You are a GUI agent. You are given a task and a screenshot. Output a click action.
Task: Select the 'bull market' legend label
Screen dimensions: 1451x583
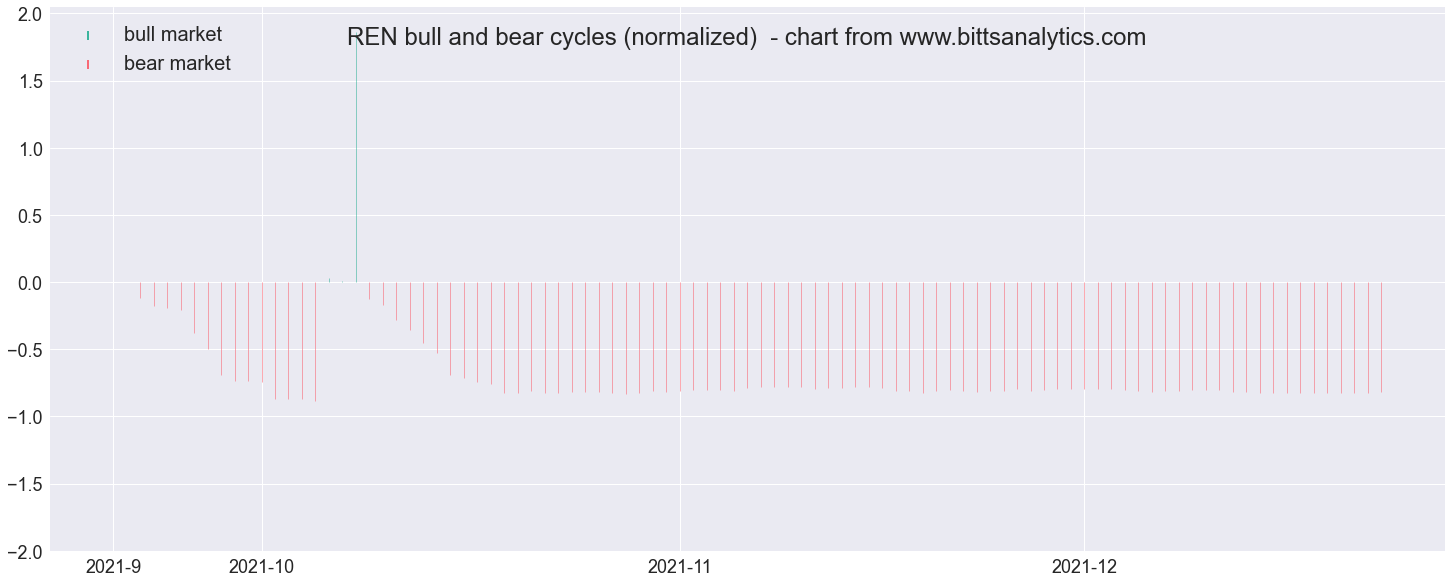pyautogui.click(x=173, y=35)
